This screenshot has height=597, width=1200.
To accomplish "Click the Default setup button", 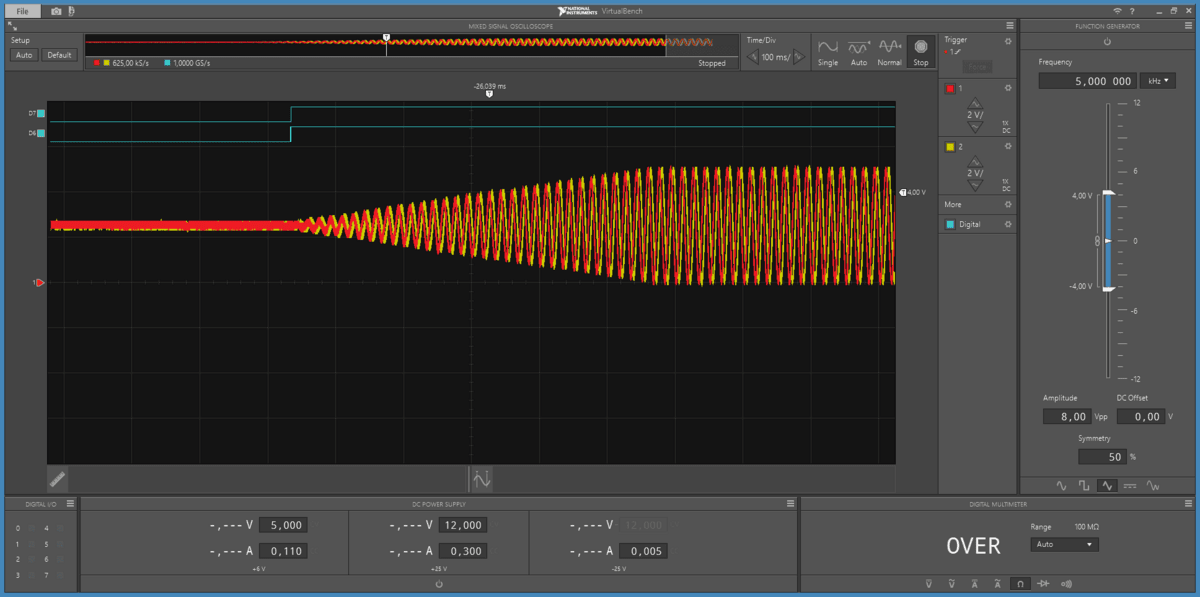I will (59, 55).
